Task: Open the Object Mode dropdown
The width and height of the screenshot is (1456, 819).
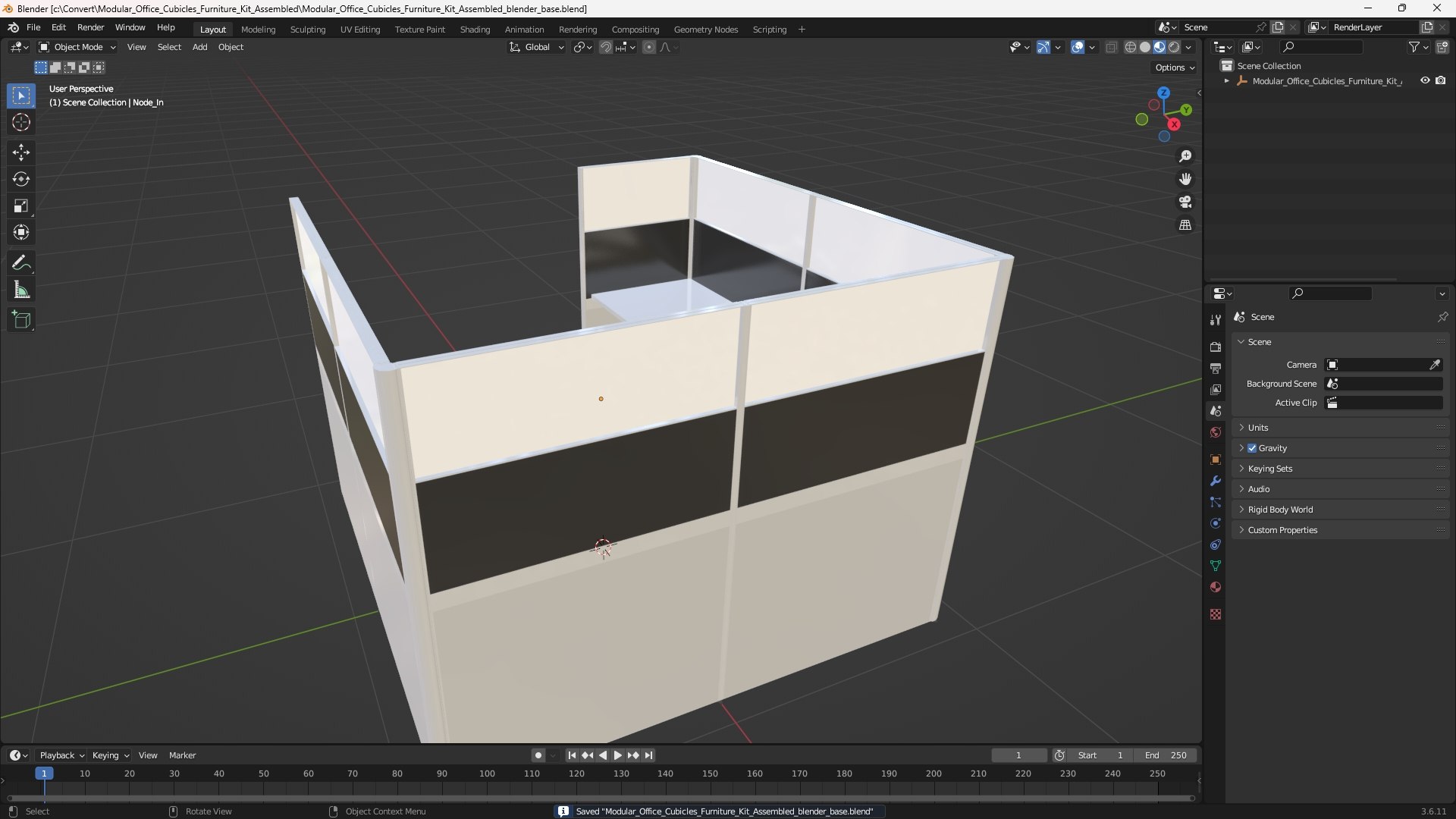Action: coord(77,47)
